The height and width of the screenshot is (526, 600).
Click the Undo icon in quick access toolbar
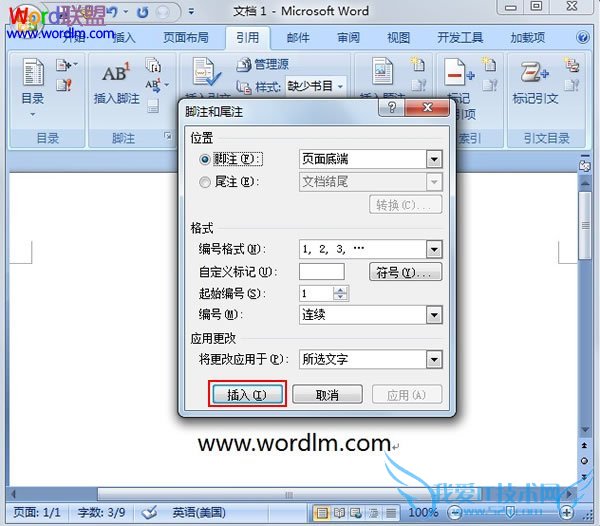click(x=112, y=12)
